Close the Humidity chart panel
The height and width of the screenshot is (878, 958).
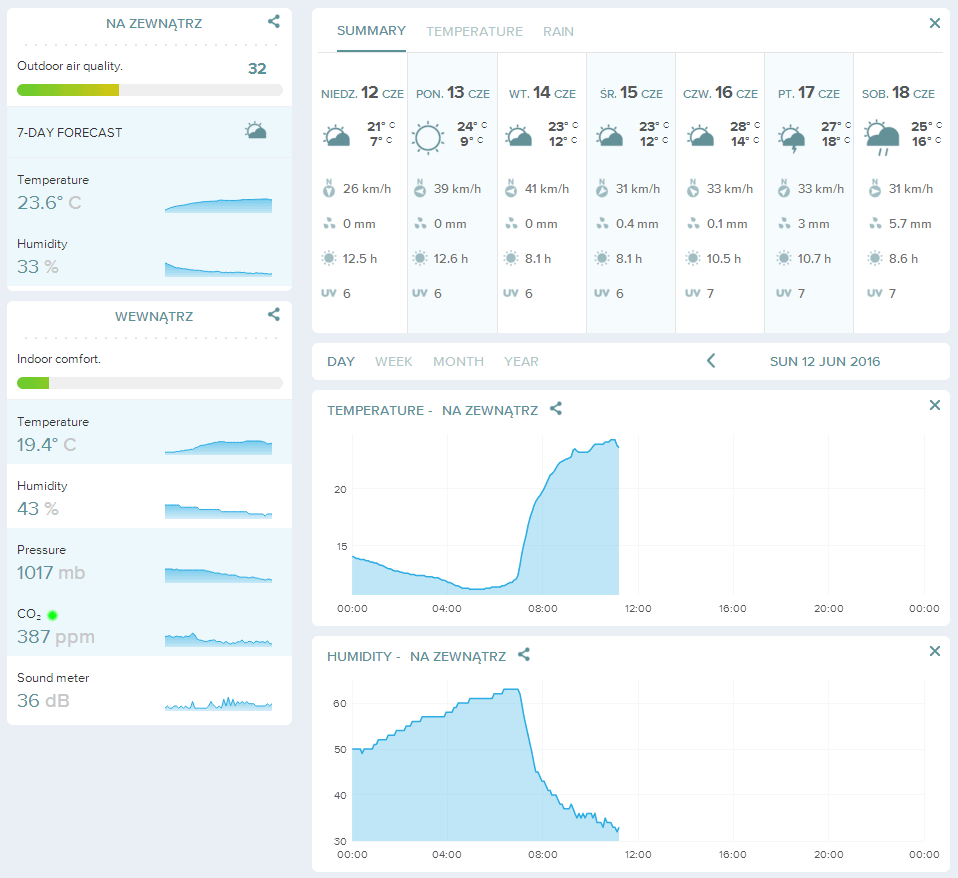coord(935,651)
